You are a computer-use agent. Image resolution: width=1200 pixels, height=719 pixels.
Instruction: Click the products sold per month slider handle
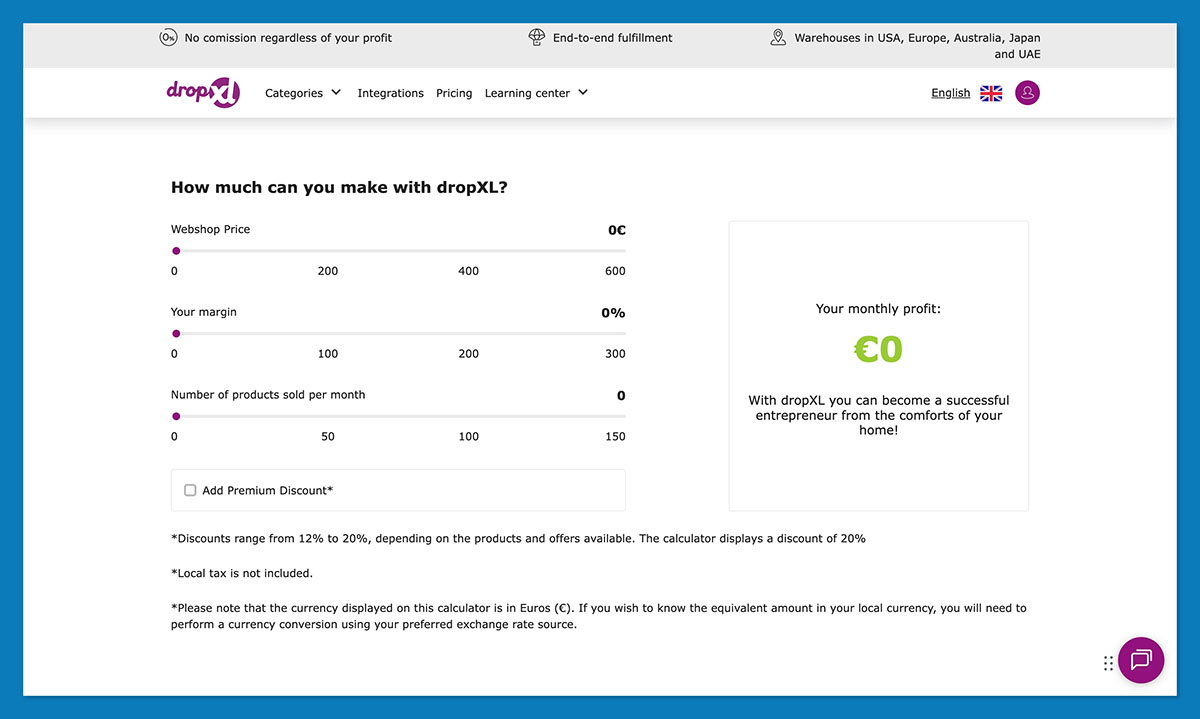pyautogui.click(x=176, y=416)
